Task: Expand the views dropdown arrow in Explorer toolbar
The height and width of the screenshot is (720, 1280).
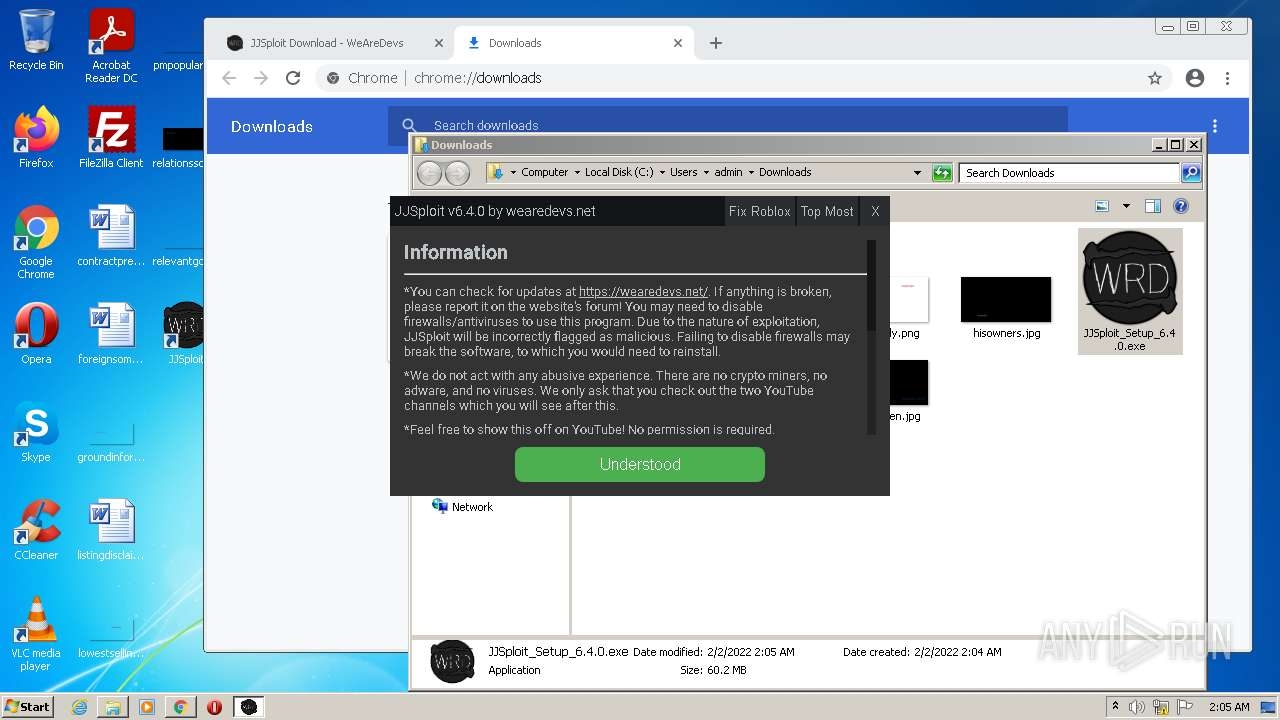Action: tap(1125, 206)
